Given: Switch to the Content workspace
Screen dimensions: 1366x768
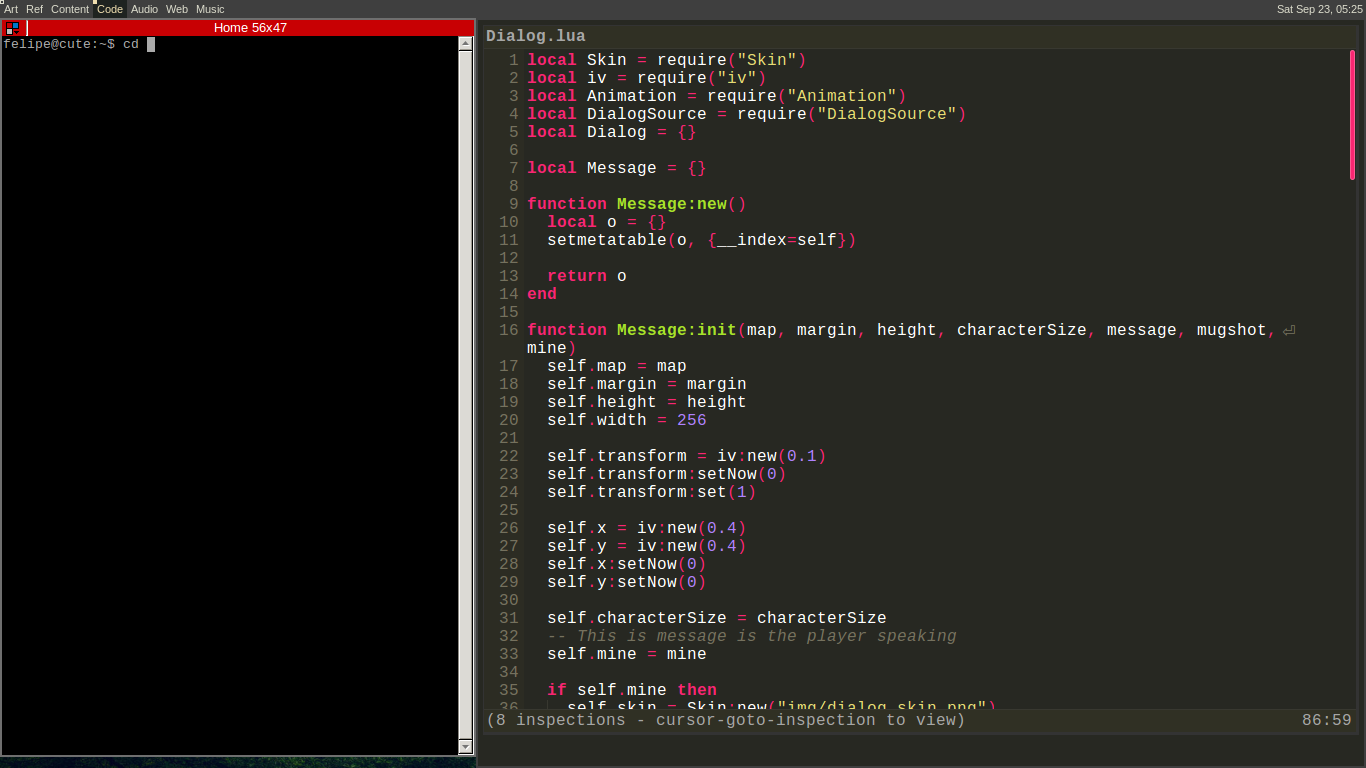Looking at the screenshot, I should coord(70,9).
